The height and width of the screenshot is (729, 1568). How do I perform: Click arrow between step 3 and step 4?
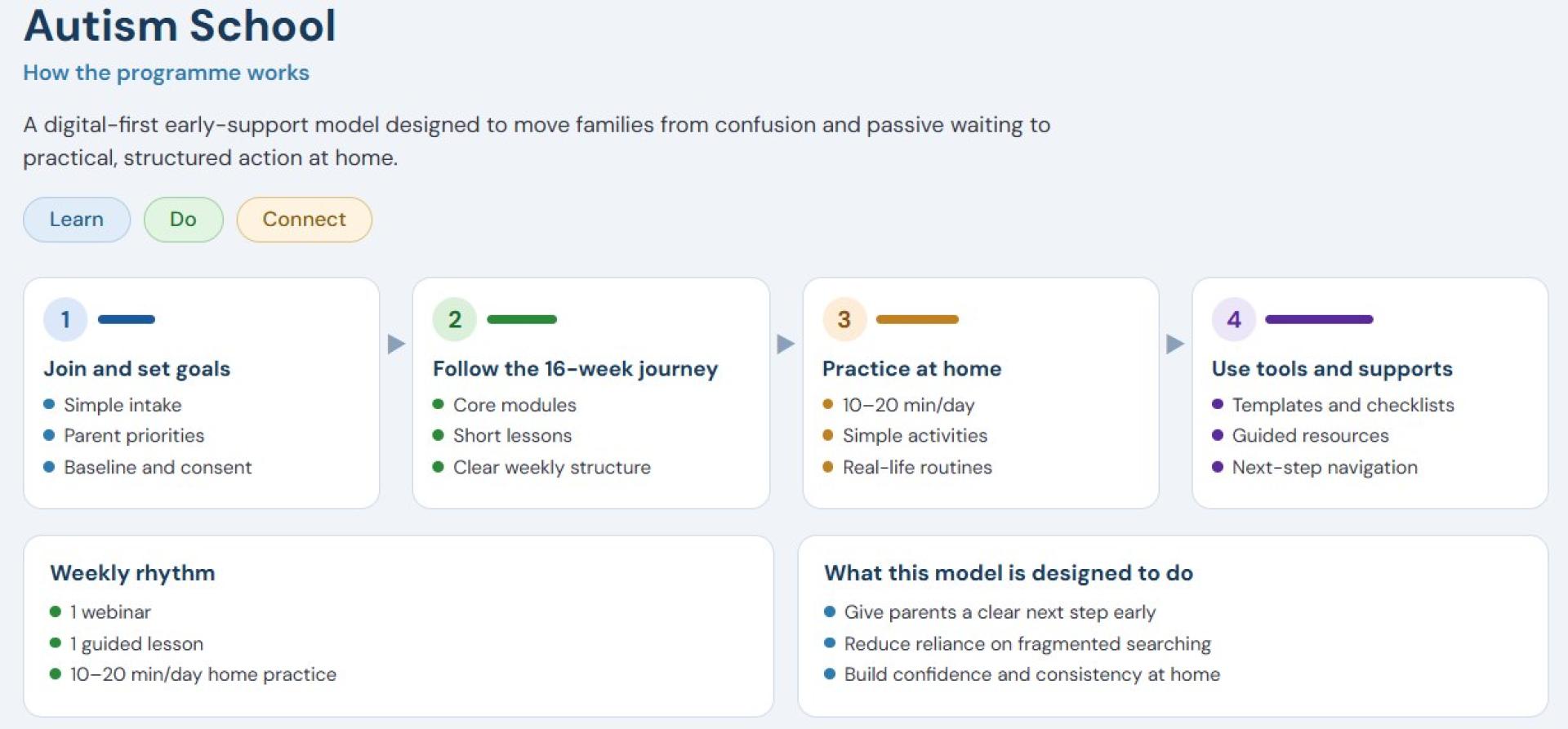pos(1175,344)
